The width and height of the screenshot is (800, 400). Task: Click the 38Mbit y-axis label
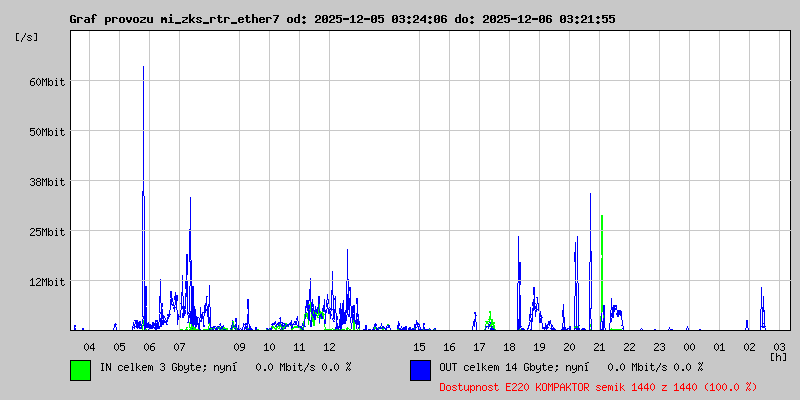coord(47,182)
